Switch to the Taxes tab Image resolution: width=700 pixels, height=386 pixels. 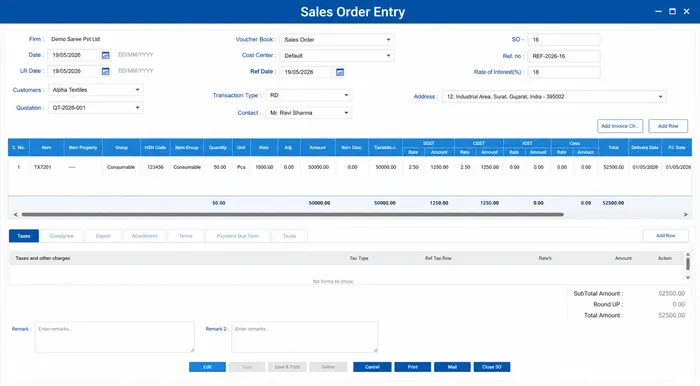point(24,236)
